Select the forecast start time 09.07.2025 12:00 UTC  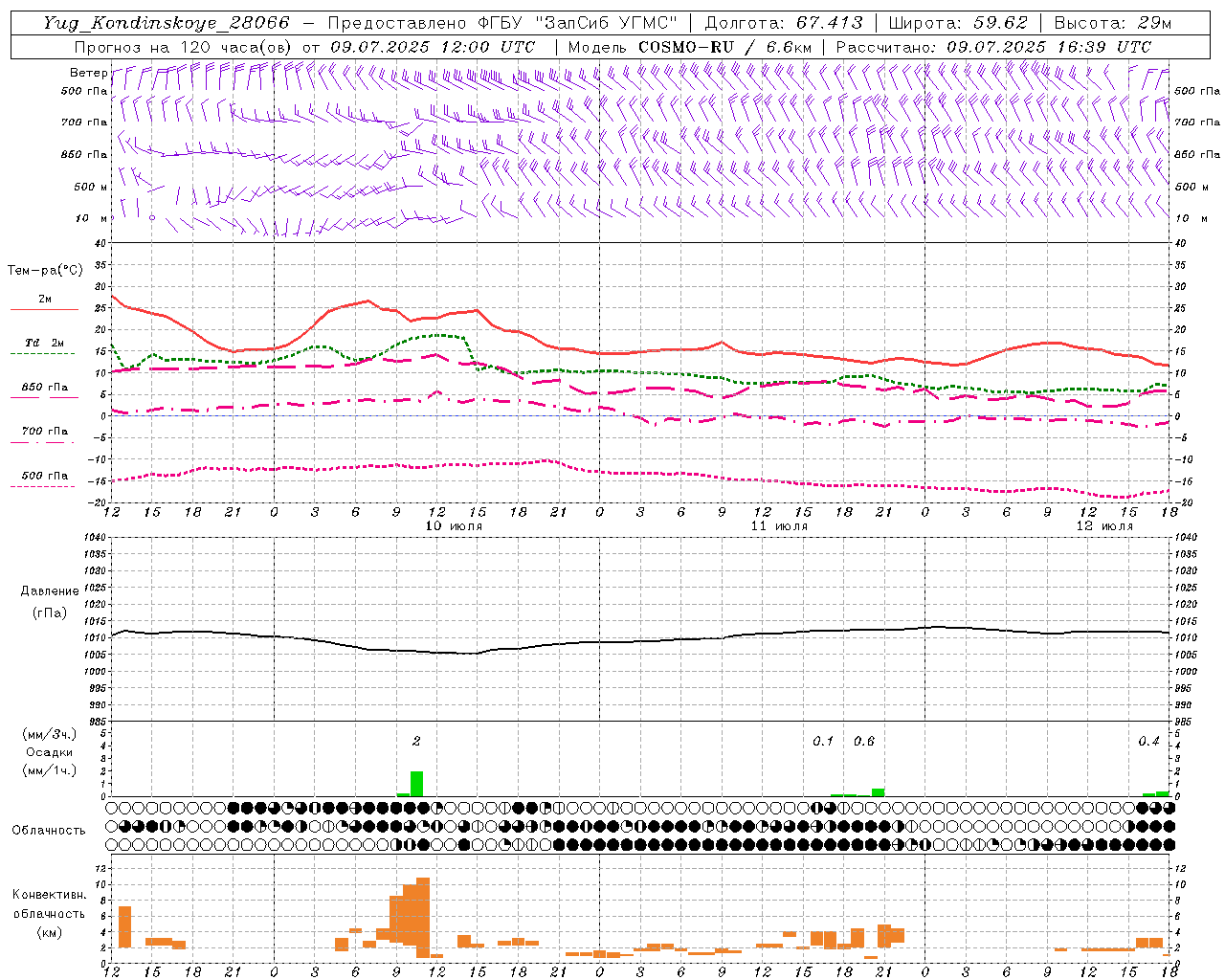[433, 47]
